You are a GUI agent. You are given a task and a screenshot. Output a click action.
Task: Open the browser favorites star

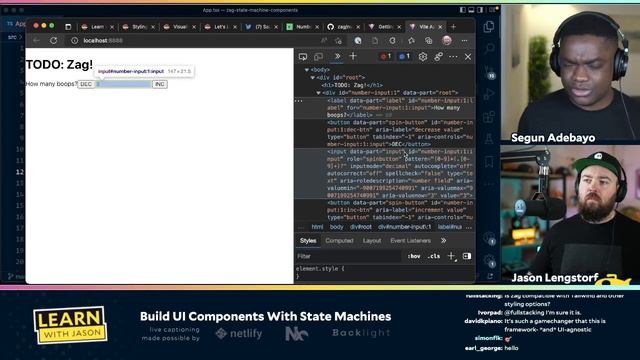(x=411, y=40)
